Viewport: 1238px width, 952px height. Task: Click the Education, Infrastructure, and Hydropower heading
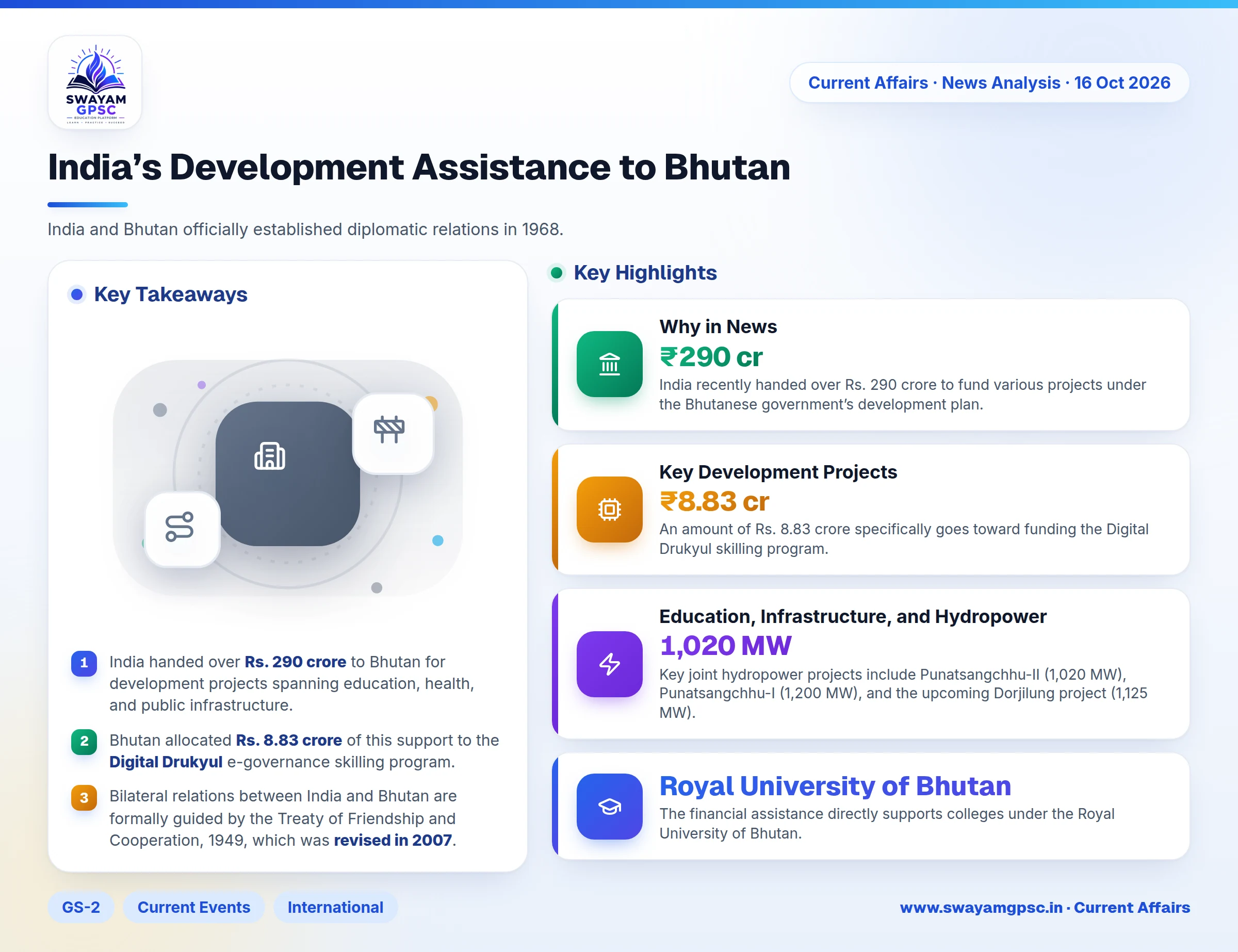click(x=853, y=616)
